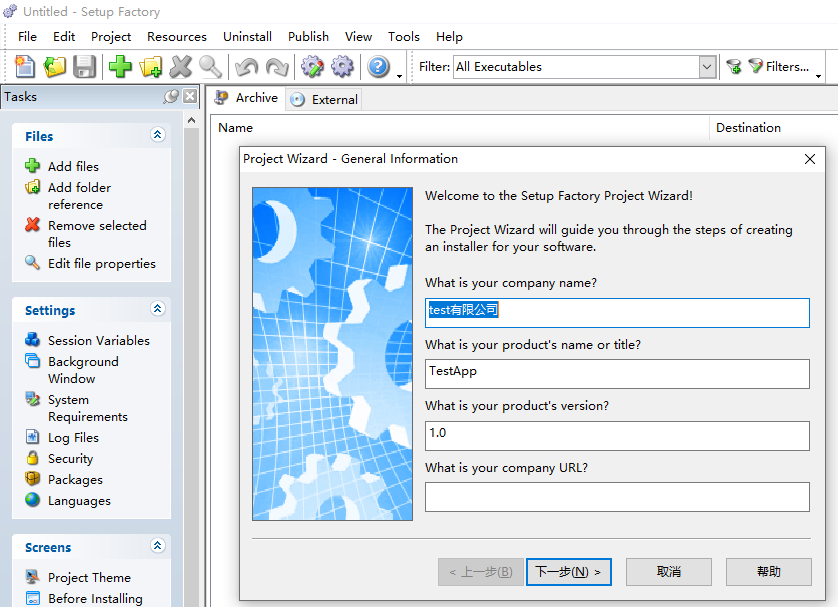The image size is (838, 607).
Task: Click the 取消 cancel button
Action: (x=669, y=572)
